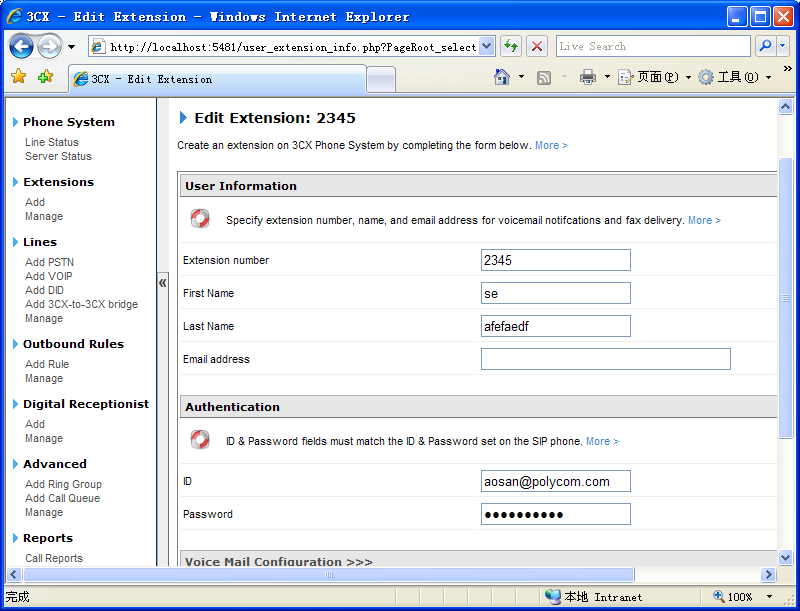This screenshot has height=611, width=800.
Task: Click the Add to Favorites icon
Action: 45,77
